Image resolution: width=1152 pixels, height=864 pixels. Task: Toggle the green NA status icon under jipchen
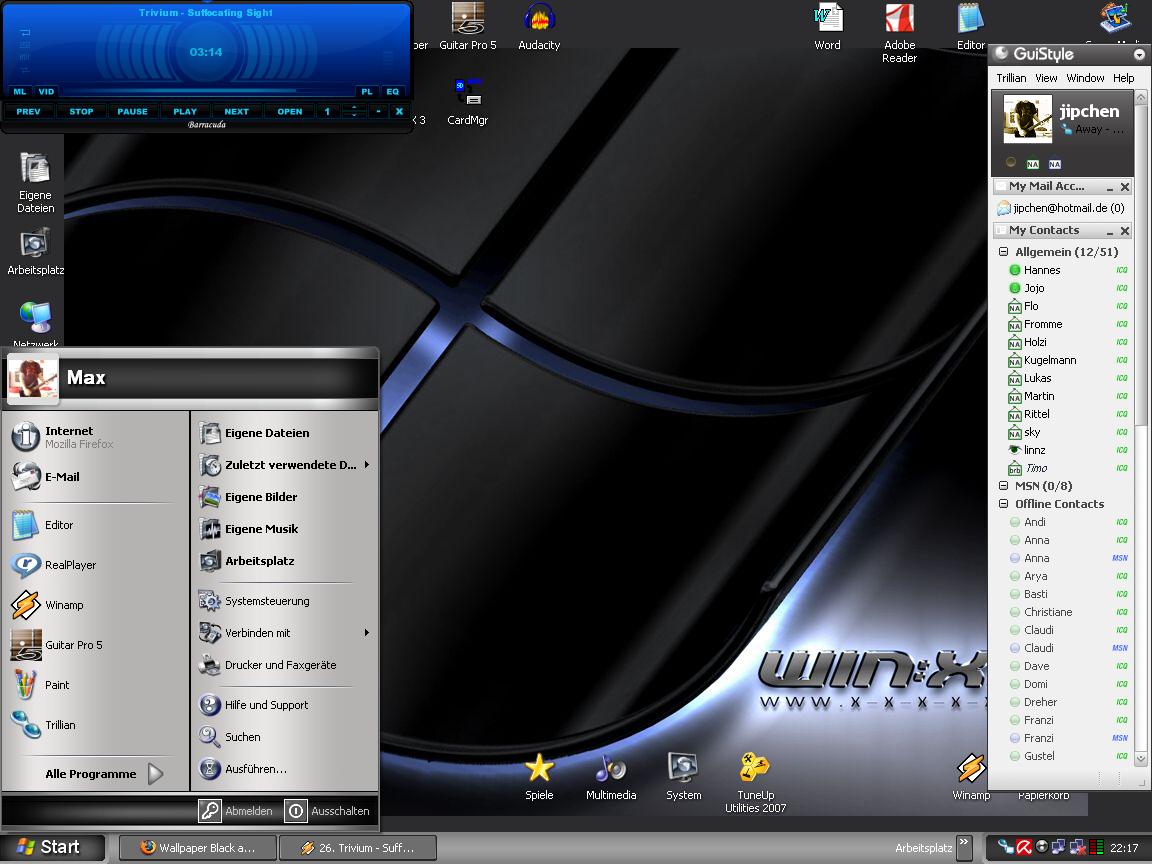click(x=1033, y=164)
